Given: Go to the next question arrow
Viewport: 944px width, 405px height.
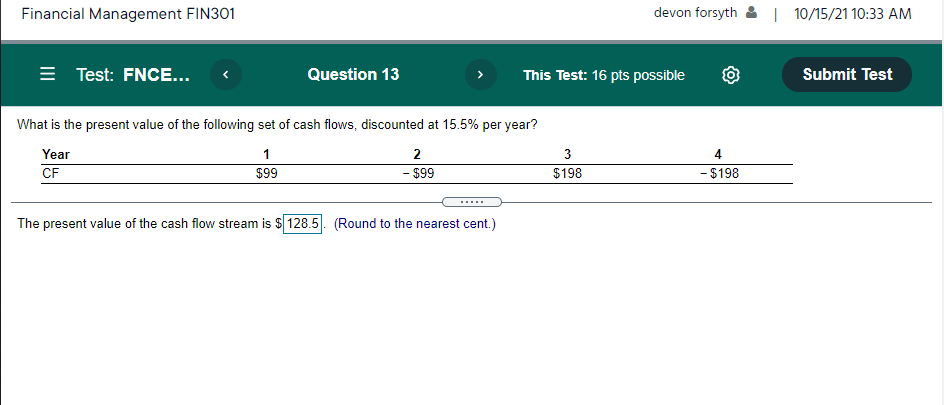Looking at the screenshot, I should (x=480, y=75).
